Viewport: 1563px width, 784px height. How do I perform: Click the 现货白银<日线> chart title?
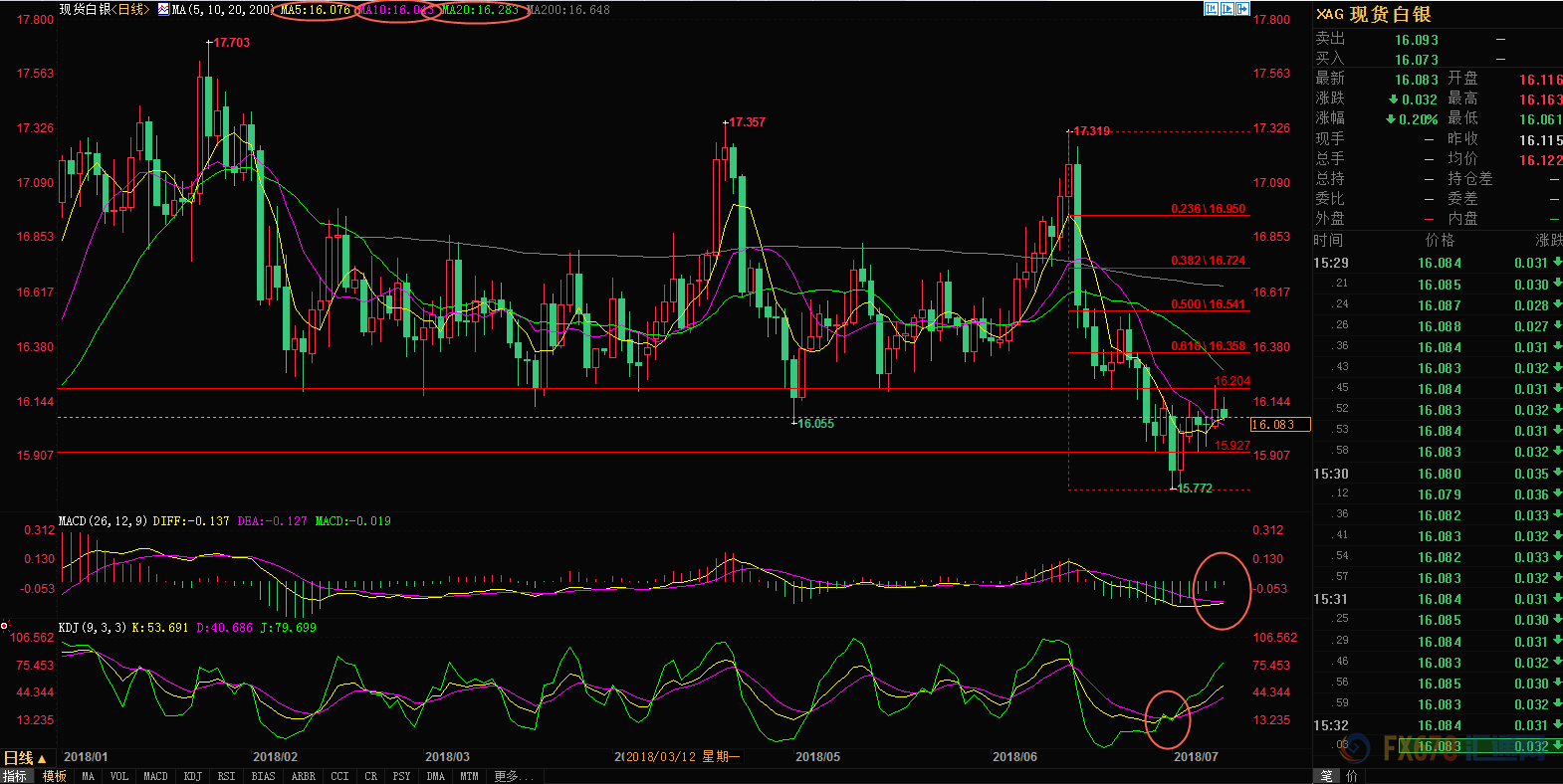[105, 10]
